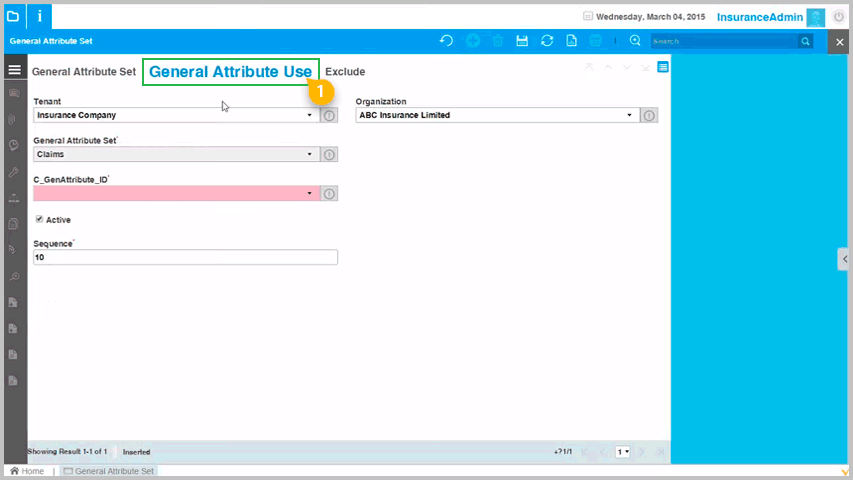Click the 'Inserted' status text
The image size is (853, 480).
click(137, 452)
